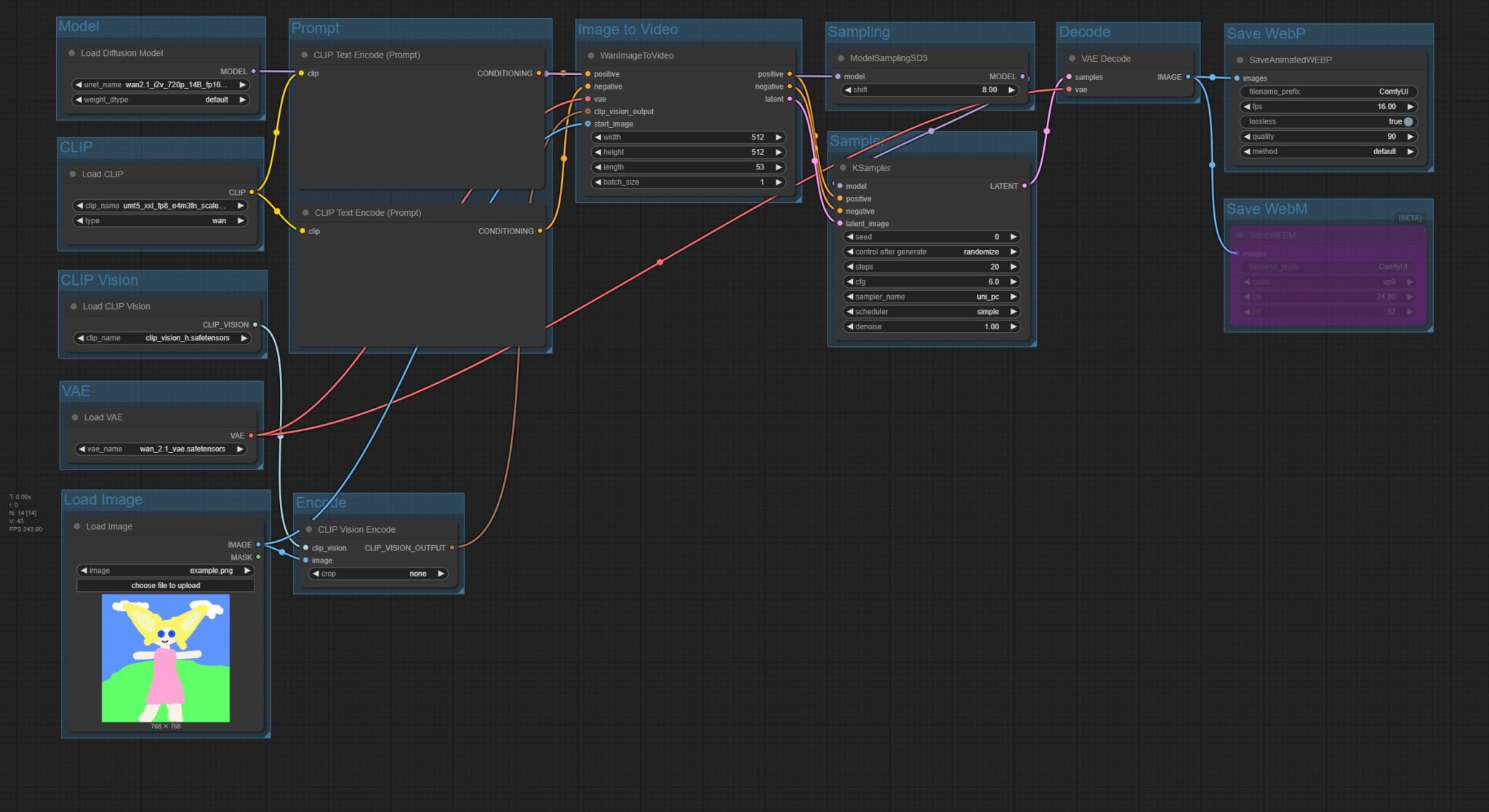The image size is (1489, 812).
Task: Select the Save WebM group title
Action: click(x=1266, y=209)
